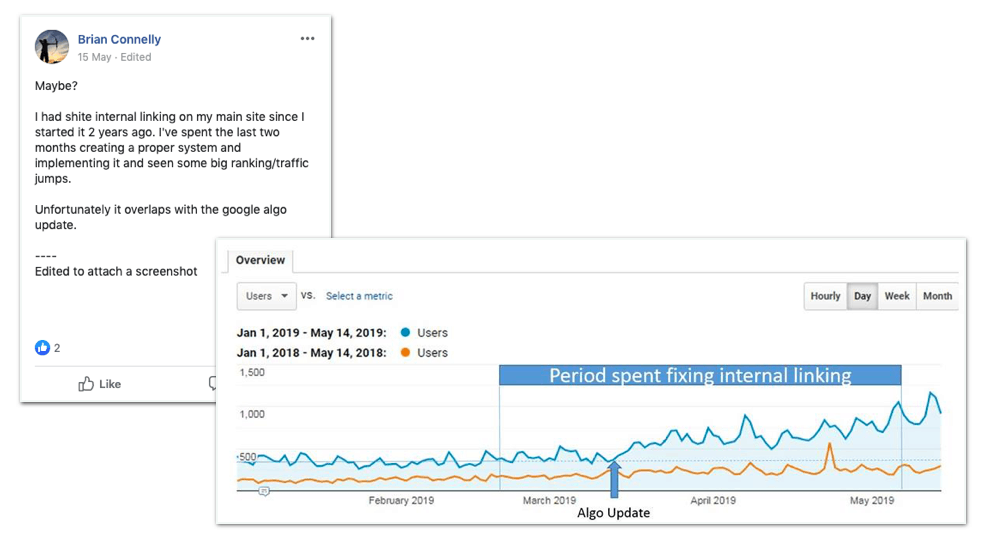The image size is (985, 544).
Task: Open the Overview tab
Action: [x=260, y=260]
